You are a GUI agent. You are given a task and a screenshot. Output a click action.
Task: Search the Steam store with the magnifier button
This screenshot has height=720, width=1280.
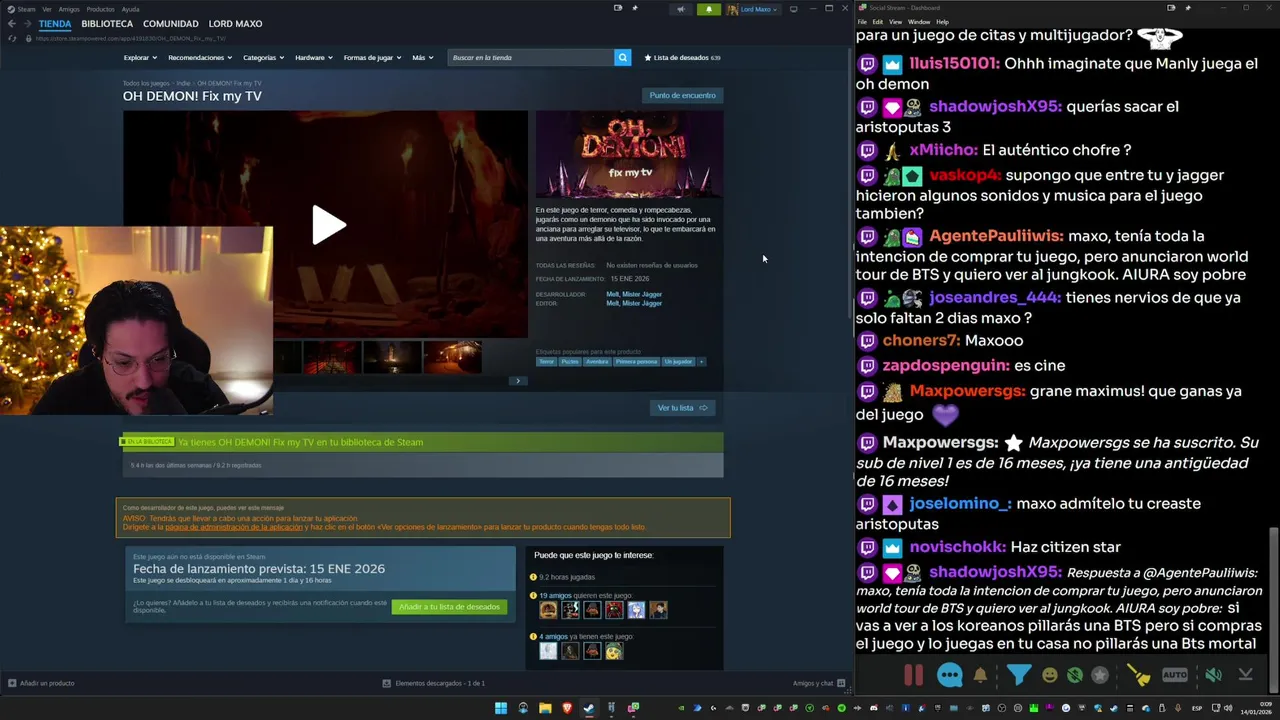[622, 57]
